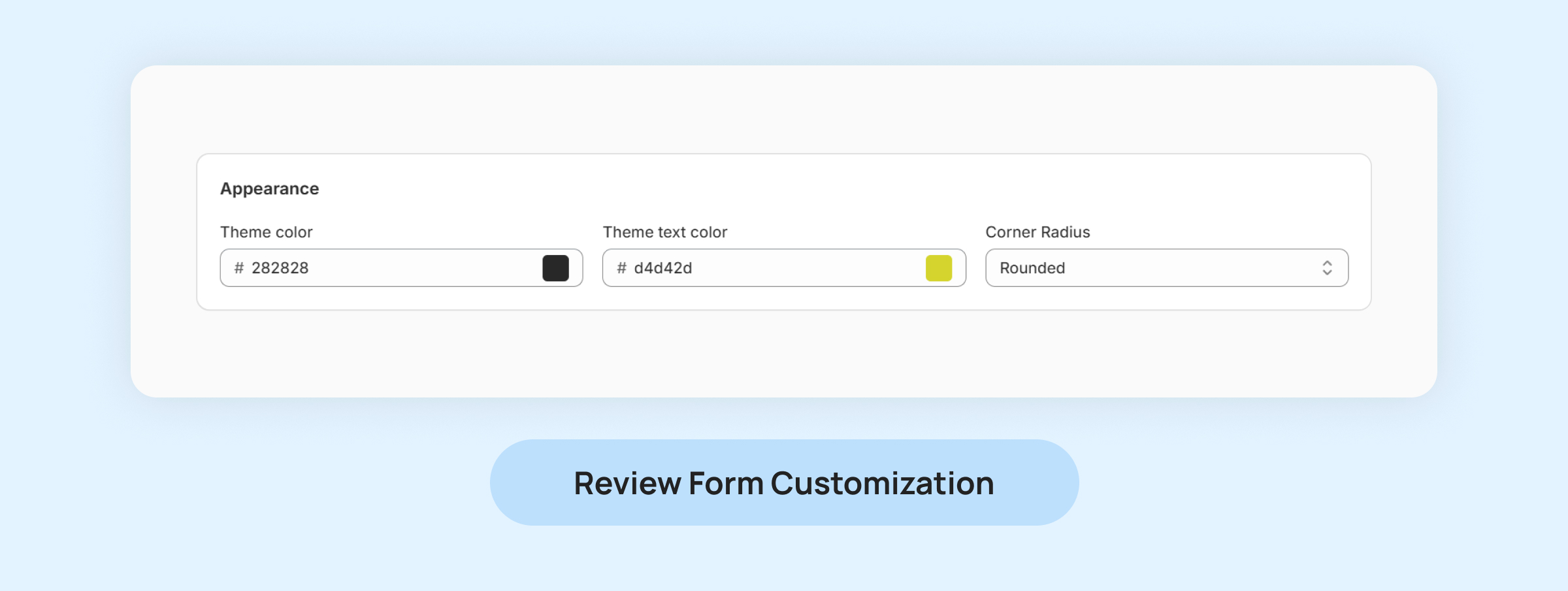Image resolution: width=1568 pixels, height=591 pixels.
Task: Click the Theme color label
Action: coord(266,232)
